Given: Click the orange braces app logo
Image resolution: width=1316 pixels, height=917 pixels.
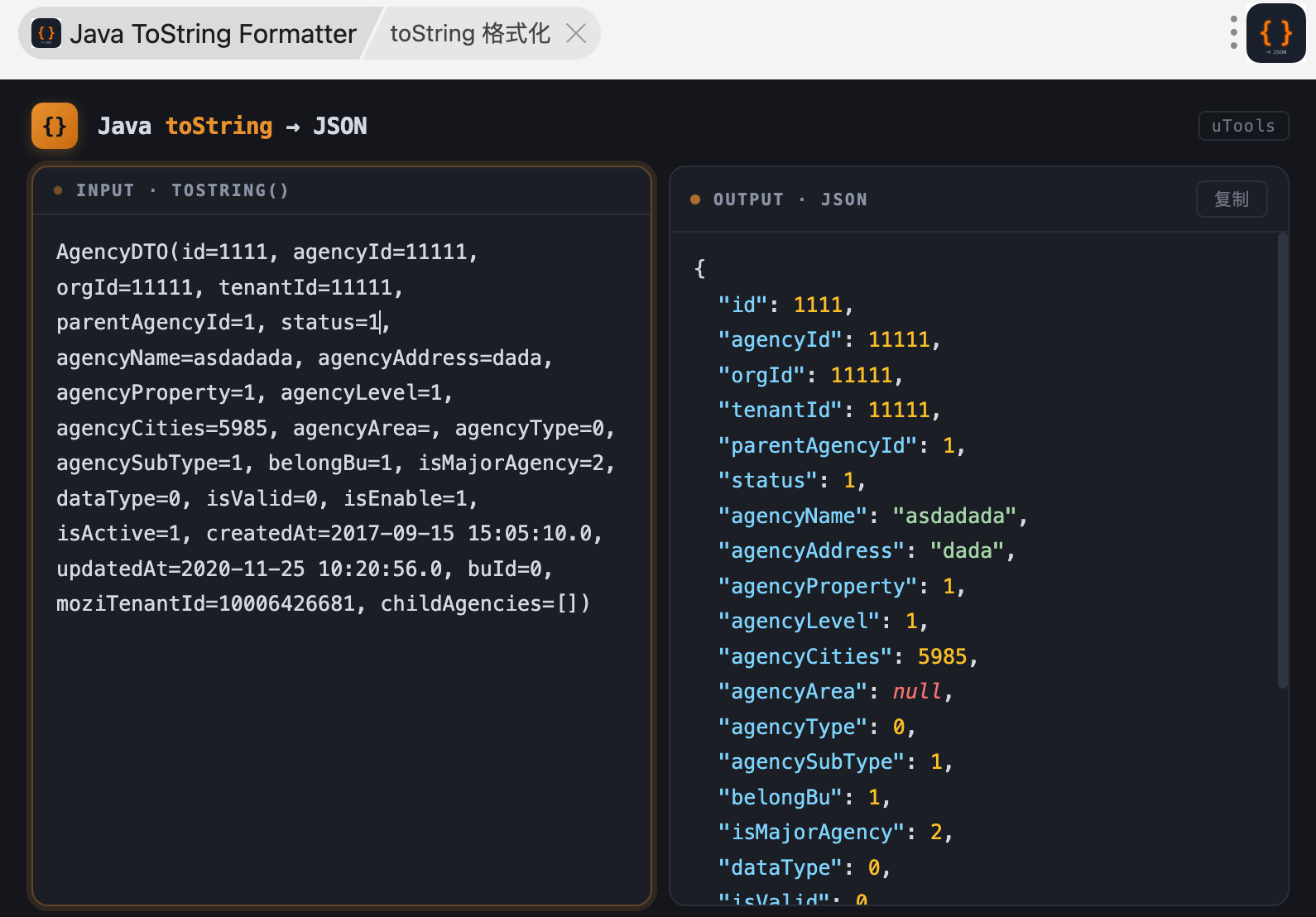Looking at the screenshot, I should pos(55,126).
